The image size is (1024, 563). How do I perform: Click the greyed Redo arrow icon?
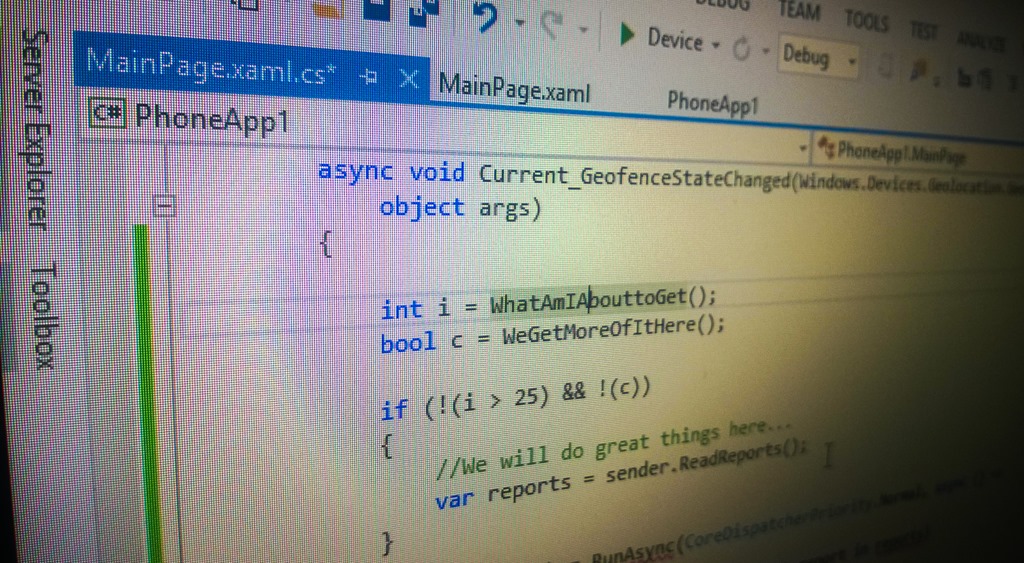click(x=554, y=25)
